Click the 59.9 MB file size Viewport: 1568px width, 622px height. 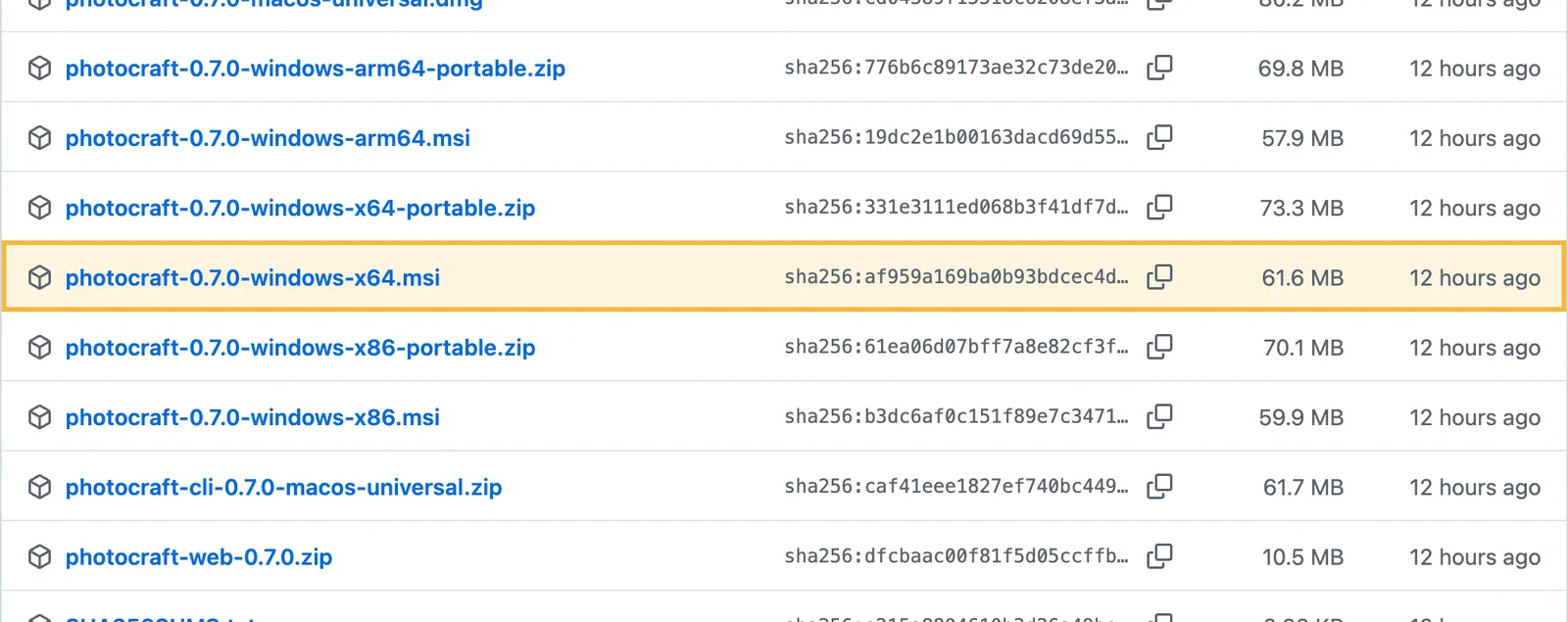pyautogui.click(x=1301, y=417)
